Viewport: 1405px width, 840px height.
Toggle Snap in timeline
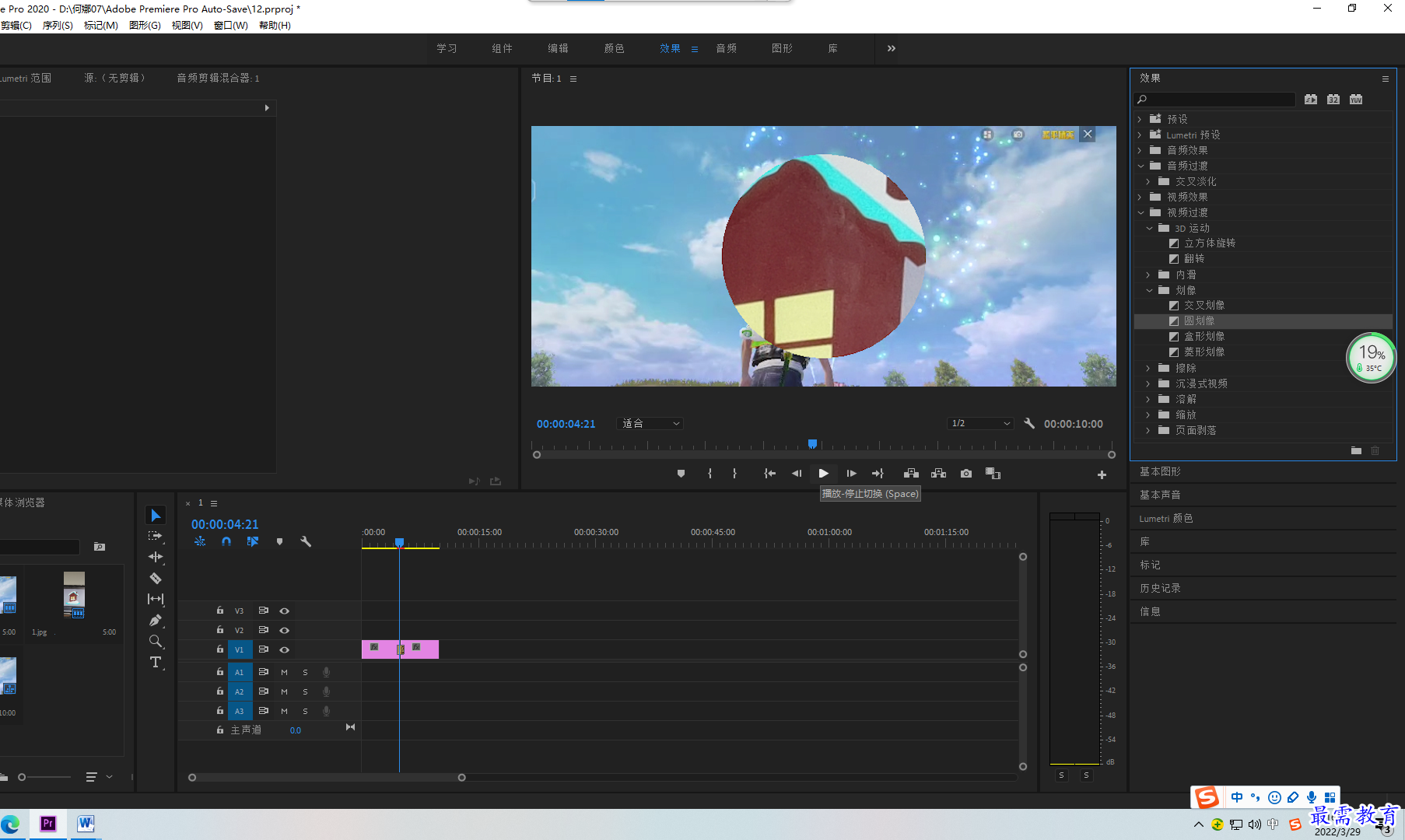coord(226,541)
